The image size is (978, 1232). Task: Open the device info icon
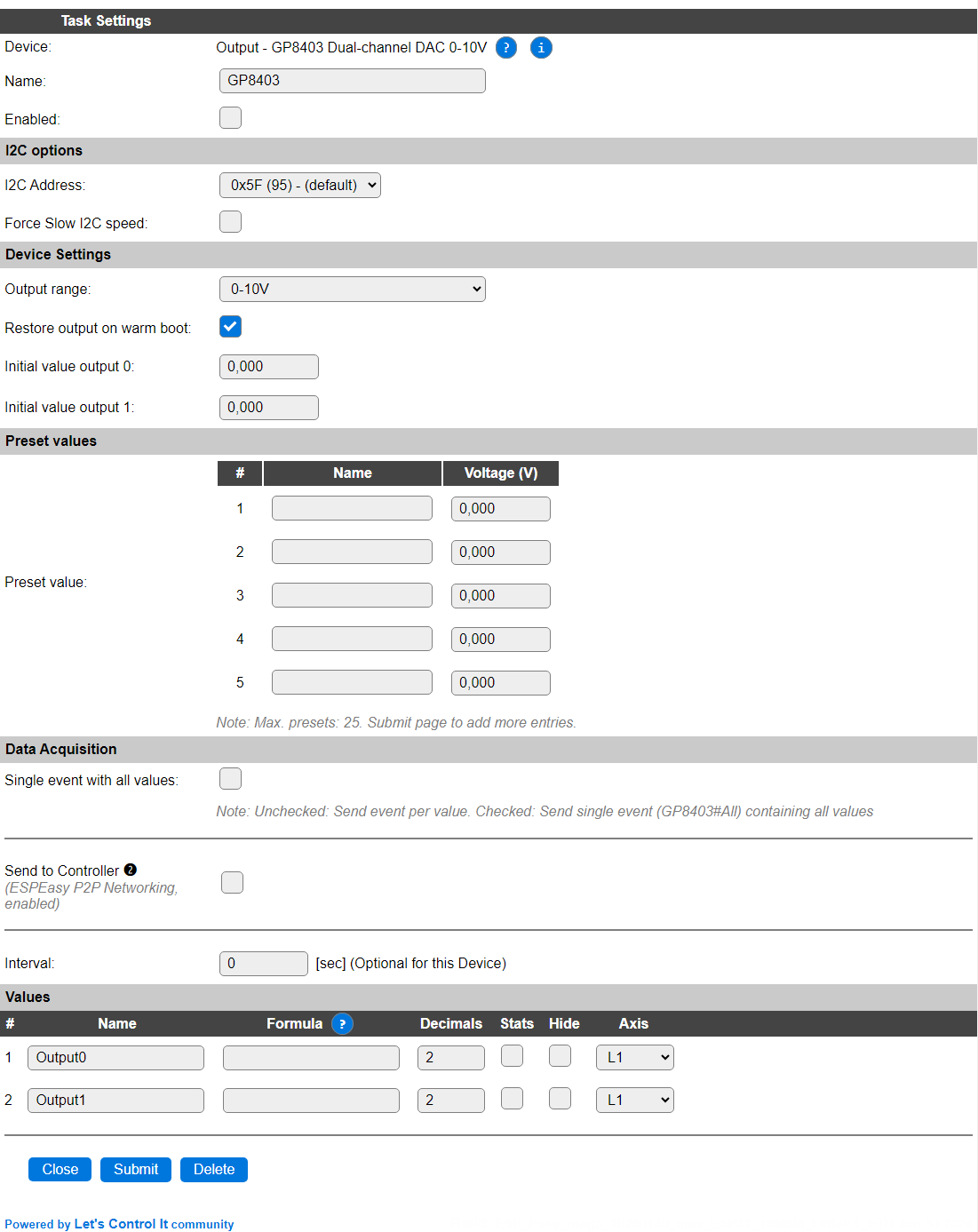click(x=541, y=48)
